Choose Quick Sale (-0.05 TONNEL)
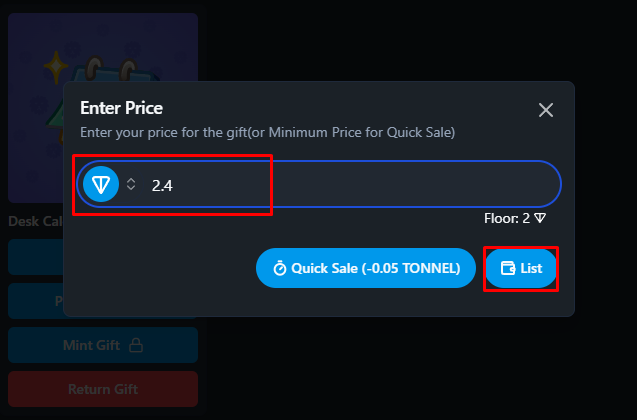This screenshot has height=420, width=637. 366,268
